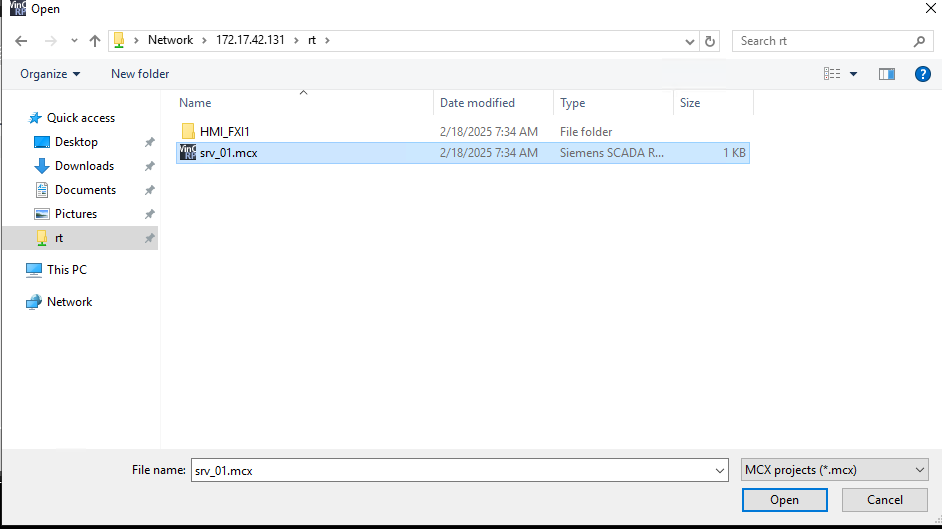Click the pin icon next to rt

point(149,238)
